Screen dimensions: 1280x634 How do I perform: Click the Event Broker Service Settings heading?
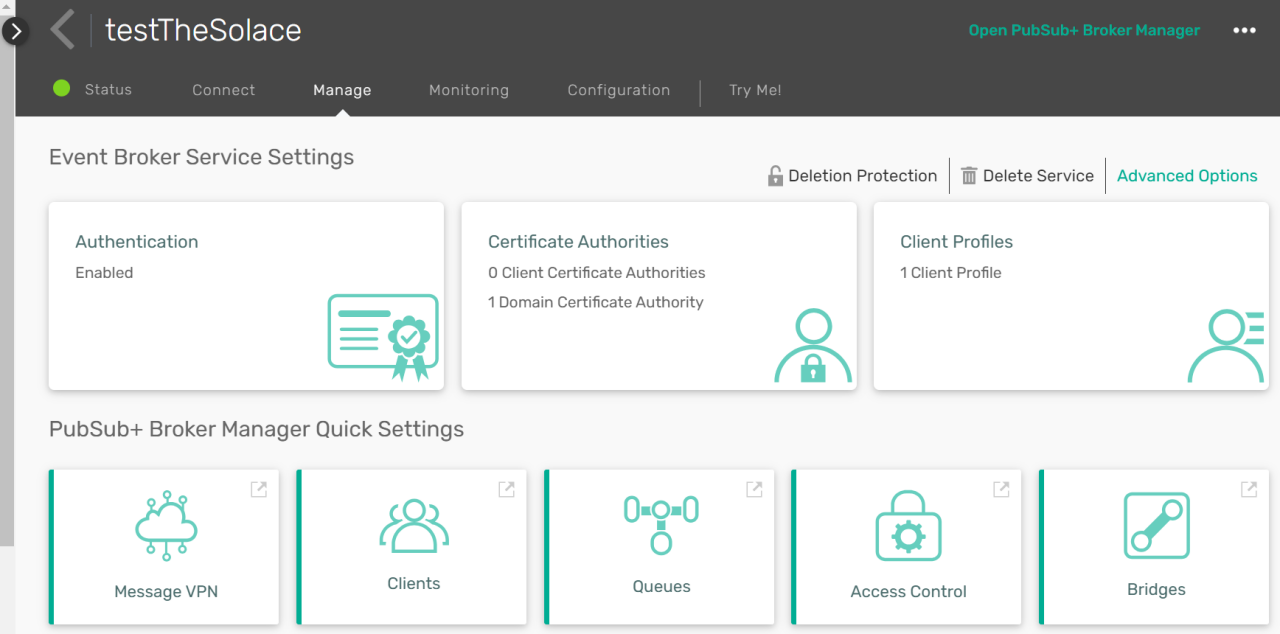click(x=201, y=157)
